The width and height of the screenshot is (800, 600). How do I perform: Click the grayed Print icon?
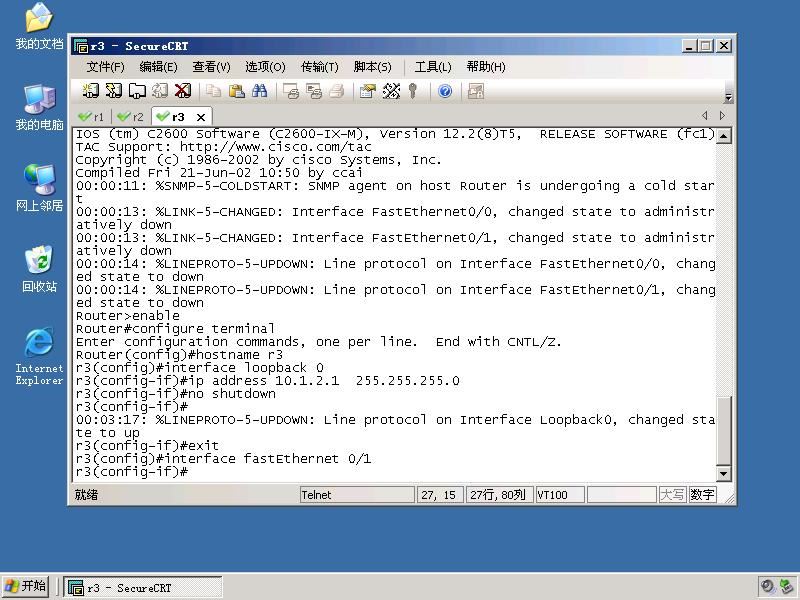(x=337, y=91)
